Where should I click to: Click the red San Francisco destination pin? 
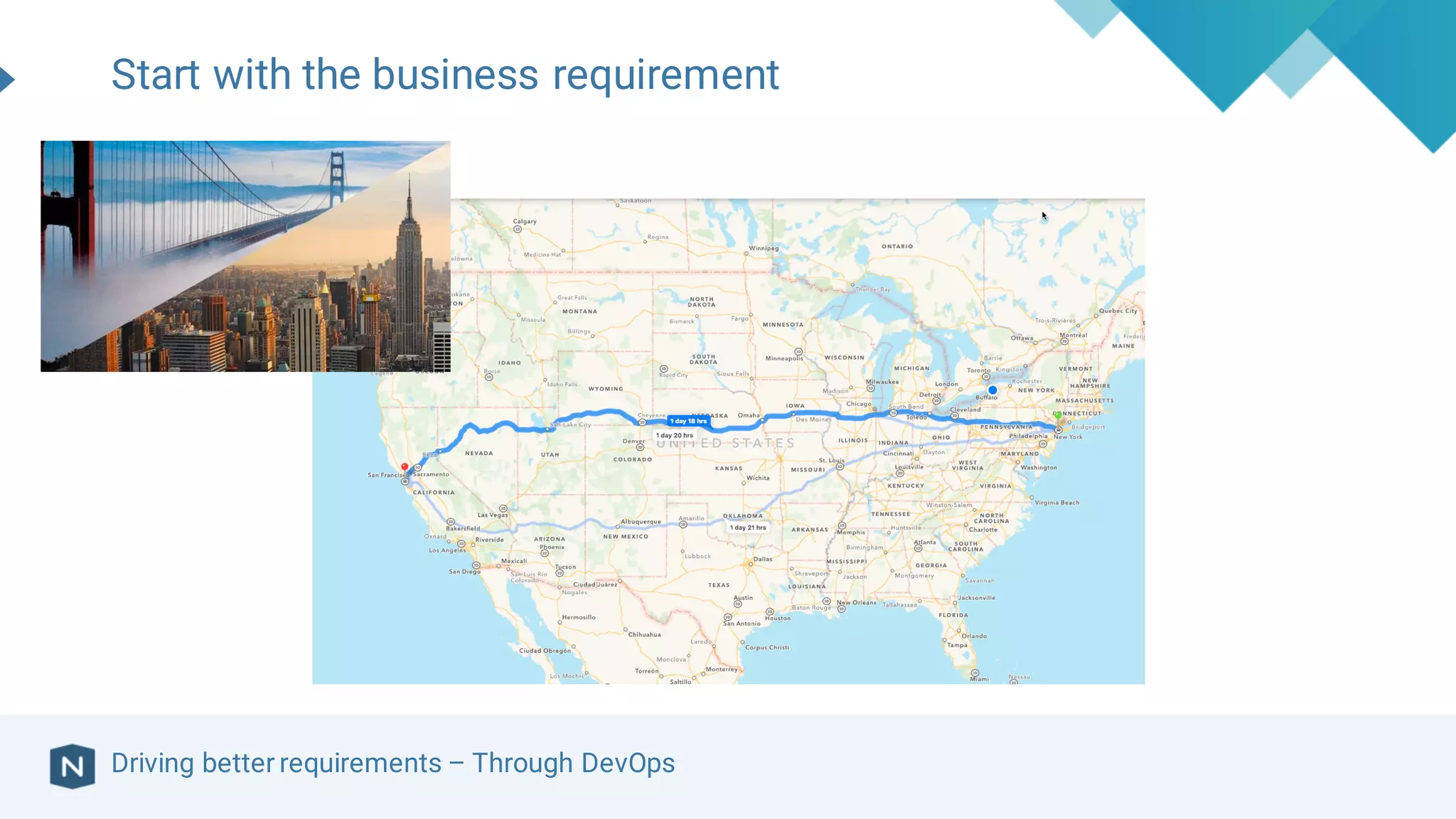pyautogui.click(x=405, y=468)
